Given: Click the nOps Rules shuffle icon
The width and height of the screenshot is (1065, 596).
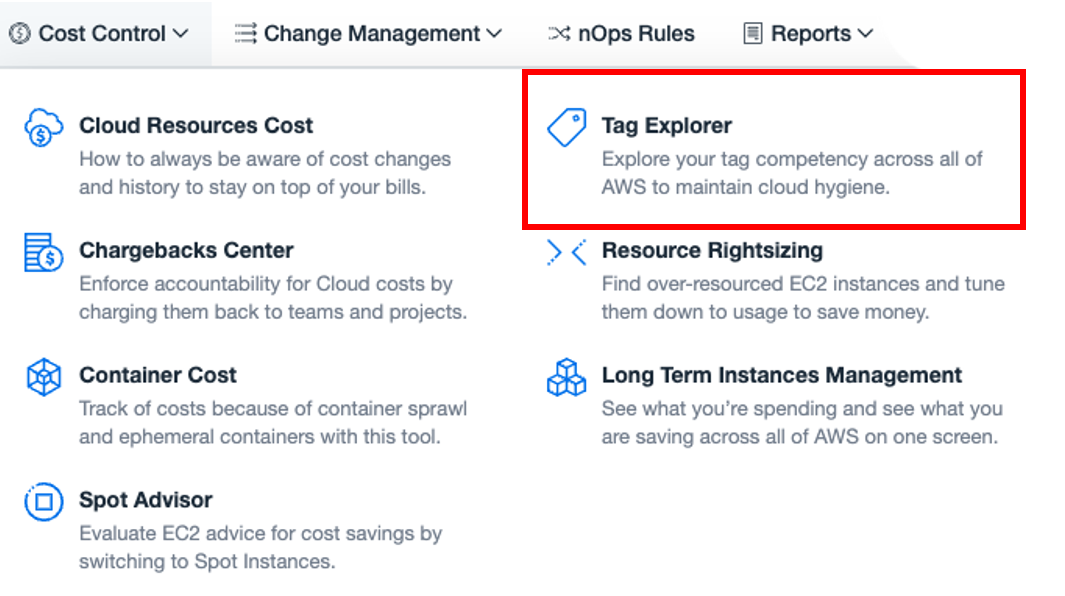Looking at the screenshot, I should (x=559, y=33).
